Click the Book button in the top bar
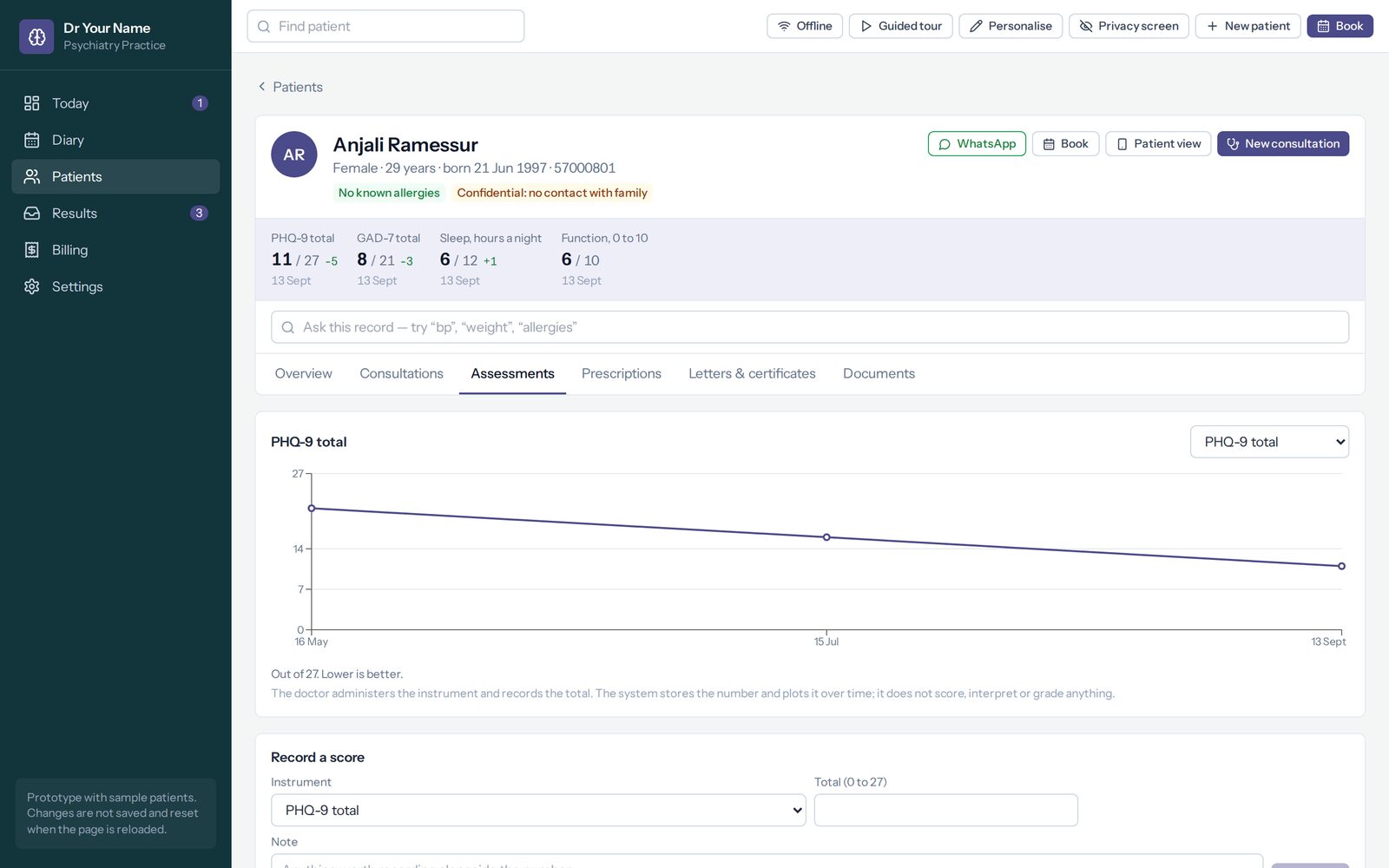 [1340, 26]
